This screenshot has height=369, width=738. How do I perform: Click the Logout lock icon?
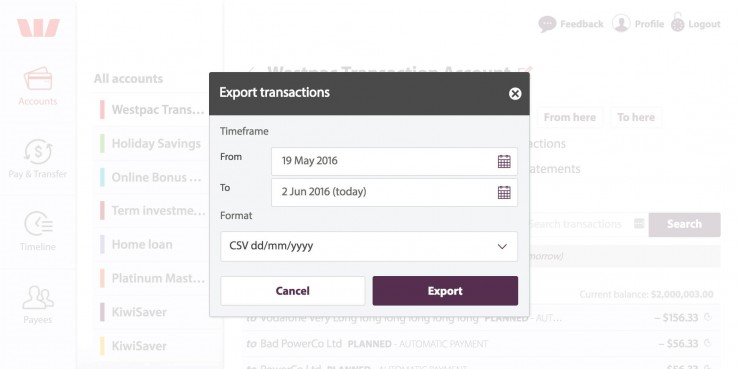point(677,22)
